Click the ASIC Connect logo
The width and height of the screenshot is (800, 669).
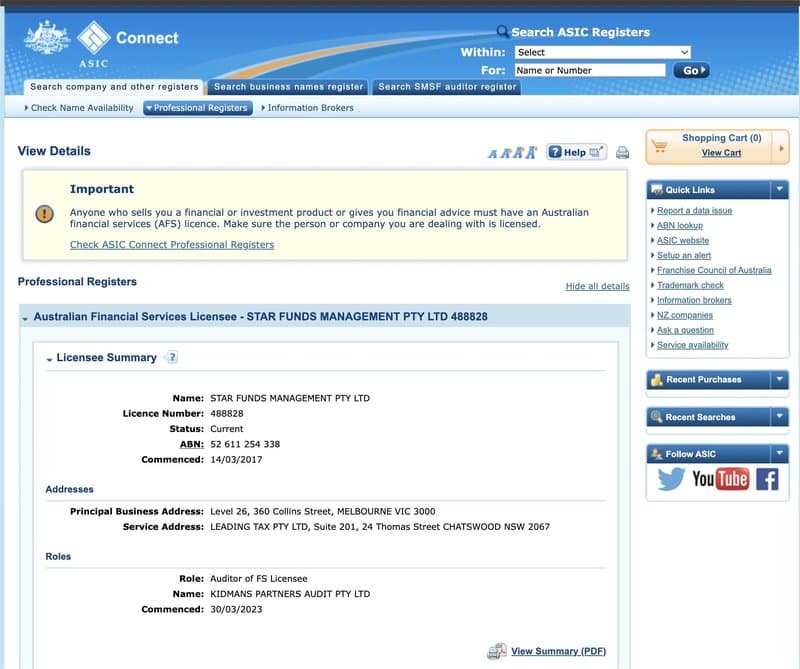click(x=101, y=43)
